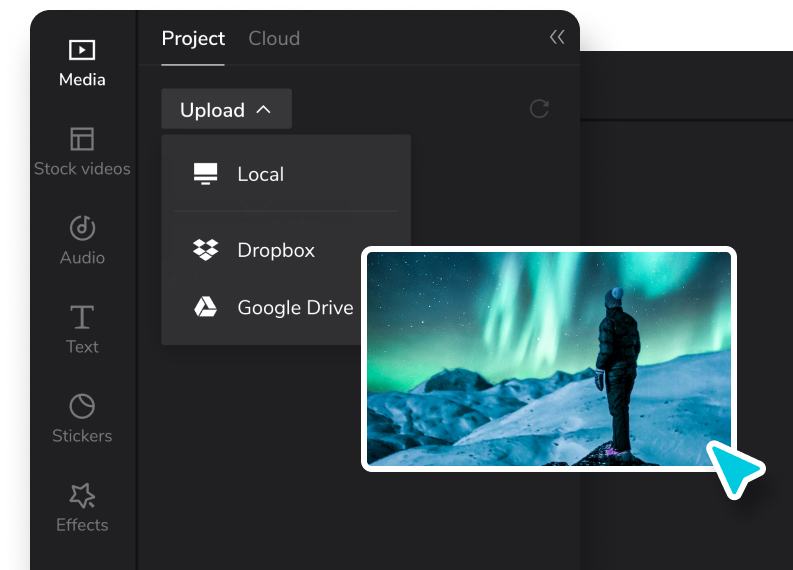Open the Stickers panel icon

82,406
